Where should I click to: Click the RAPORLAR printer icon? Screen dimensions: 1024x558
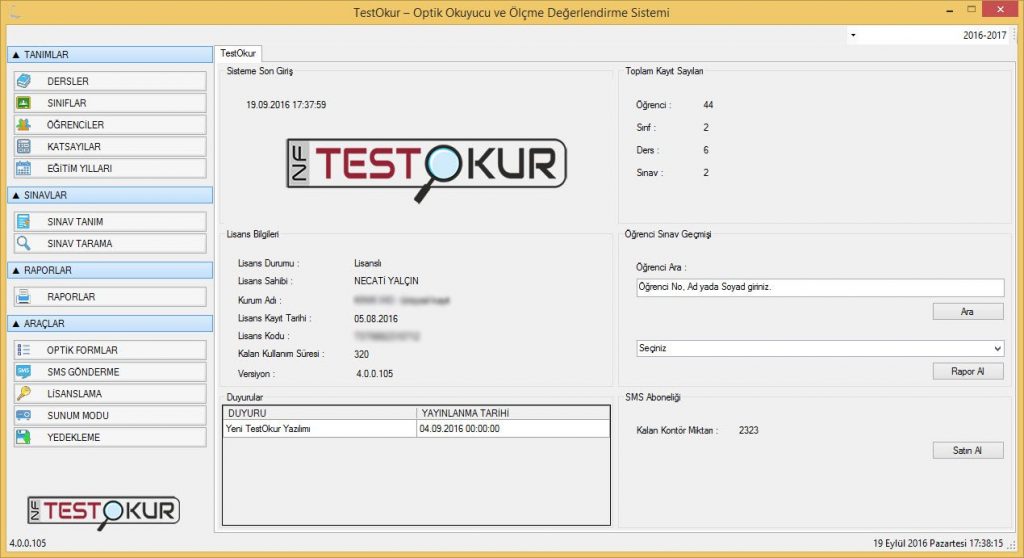[x=24, y=297]
